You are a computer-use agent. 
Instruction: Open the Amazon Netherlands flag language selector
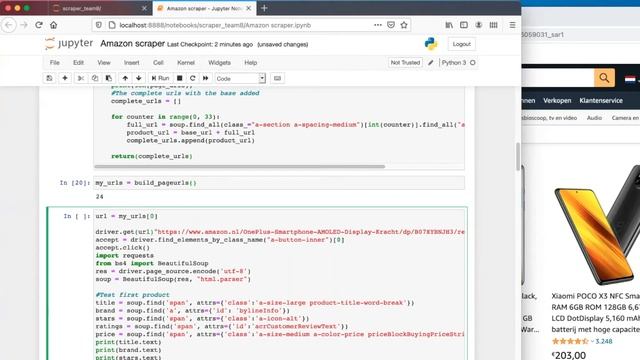pos(630,79)
